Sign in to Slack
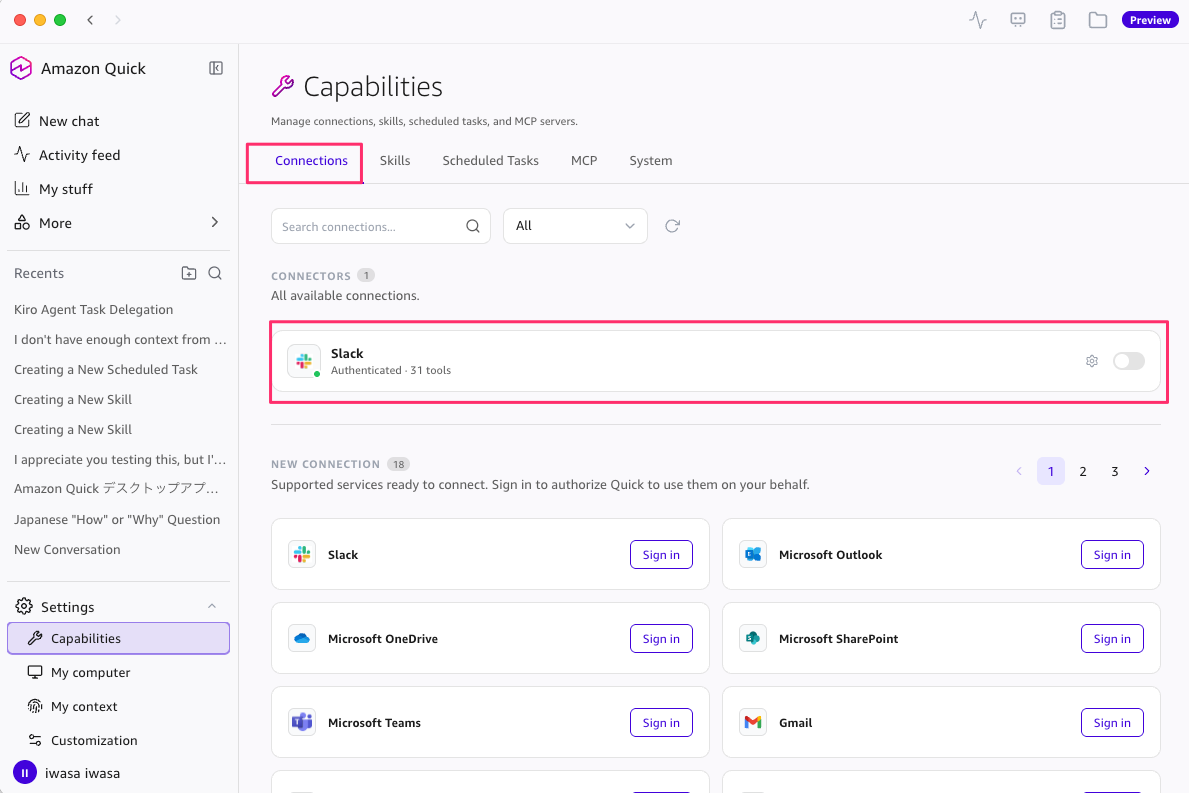This screenshot has height=793, width=1189. pos(661,554)
